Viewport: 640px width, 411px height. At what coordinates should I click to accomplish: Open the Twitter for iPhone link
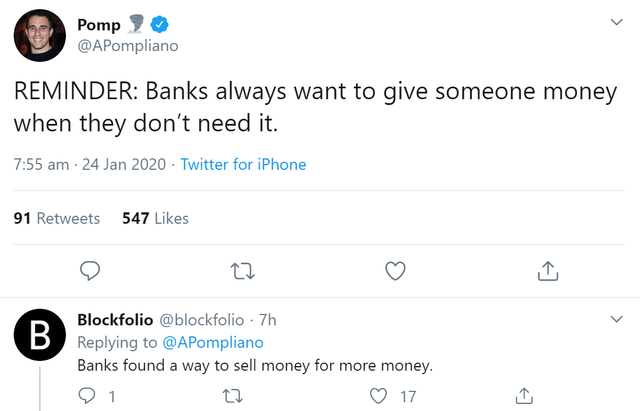click(243, 164)
